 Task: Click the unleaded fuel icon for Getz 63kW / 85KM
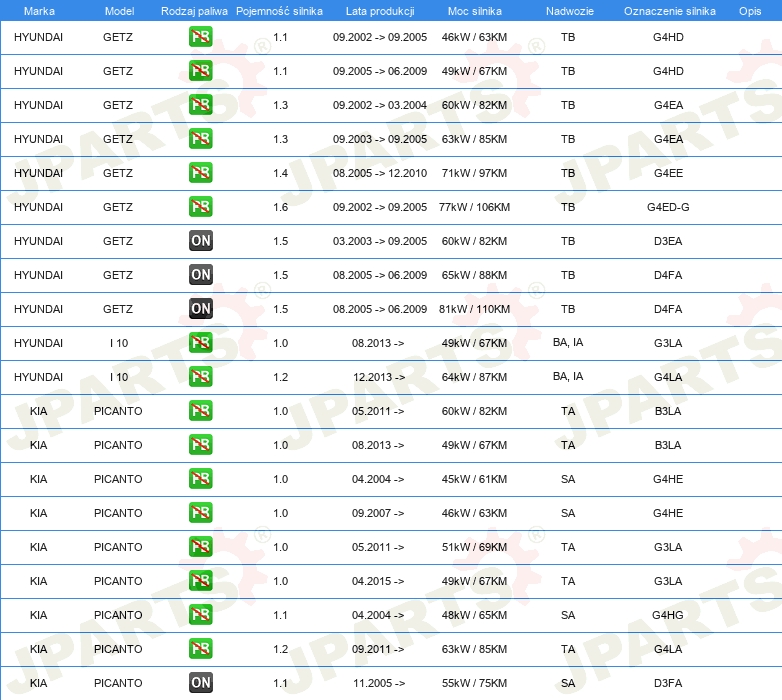tap(200, 139)
